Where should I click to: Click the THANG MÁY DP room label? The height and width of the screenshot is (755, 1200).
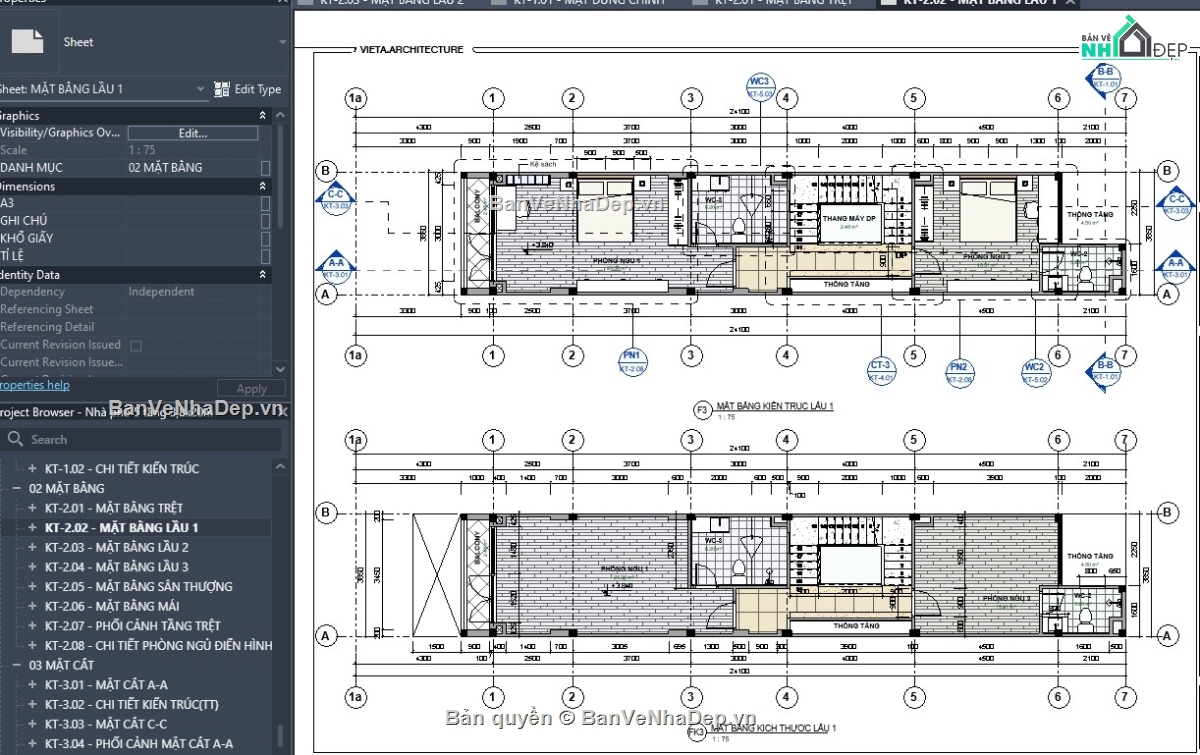(x=849, y=218)
